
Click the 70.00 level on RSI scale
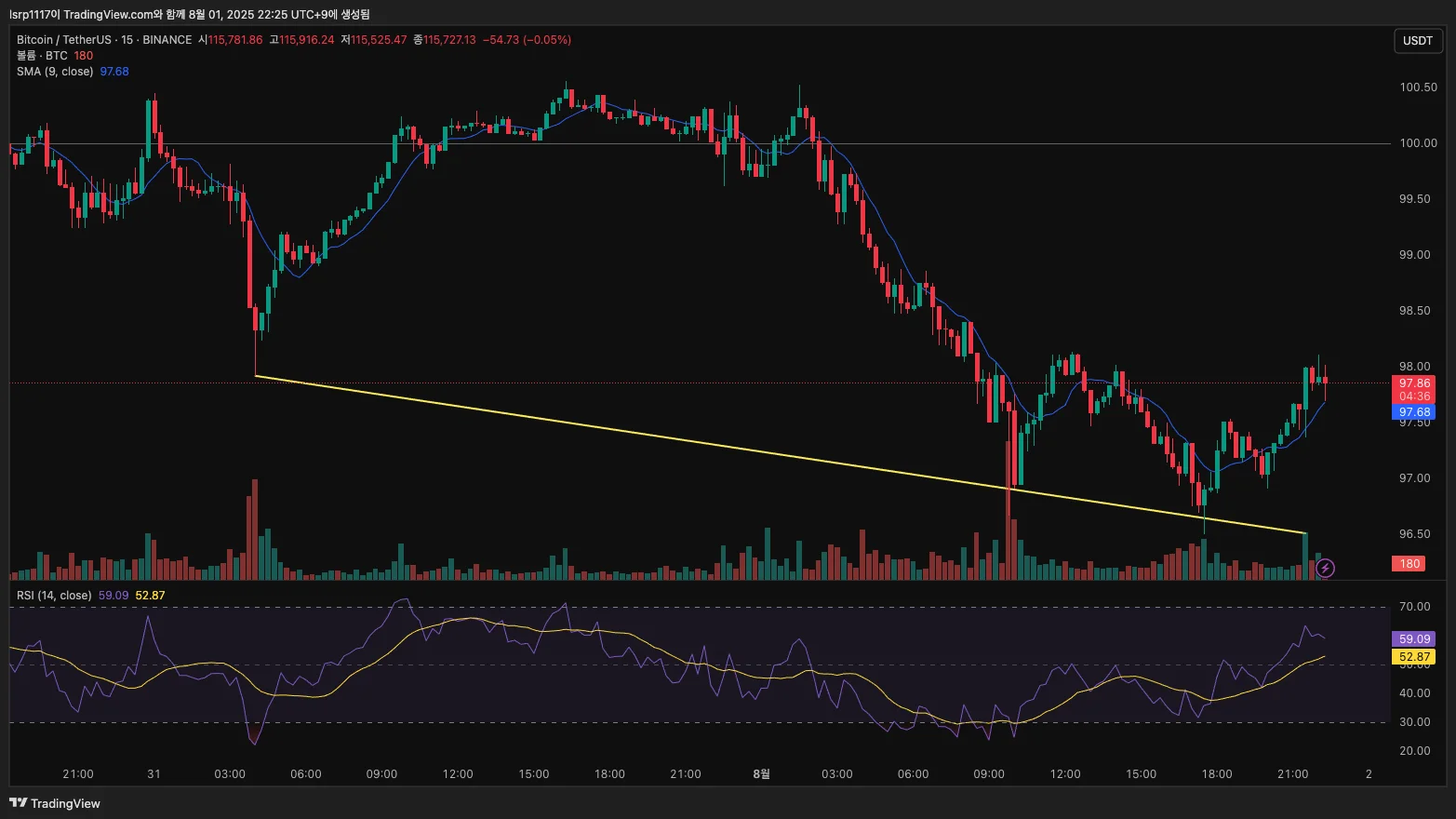coord(1414,607)
